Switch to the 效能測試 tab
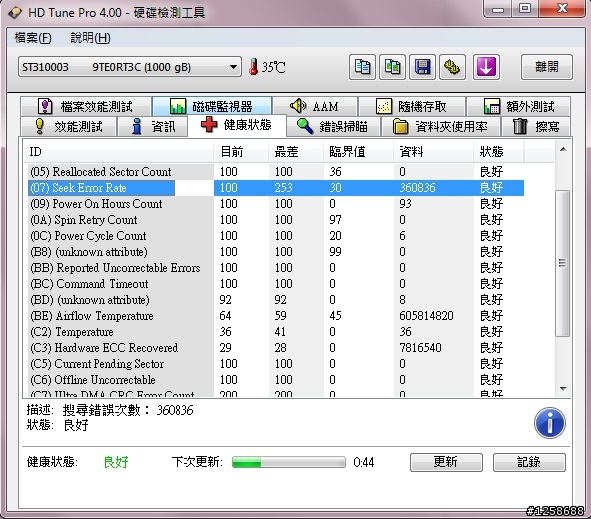591x519 pixels. click(69, 126)
